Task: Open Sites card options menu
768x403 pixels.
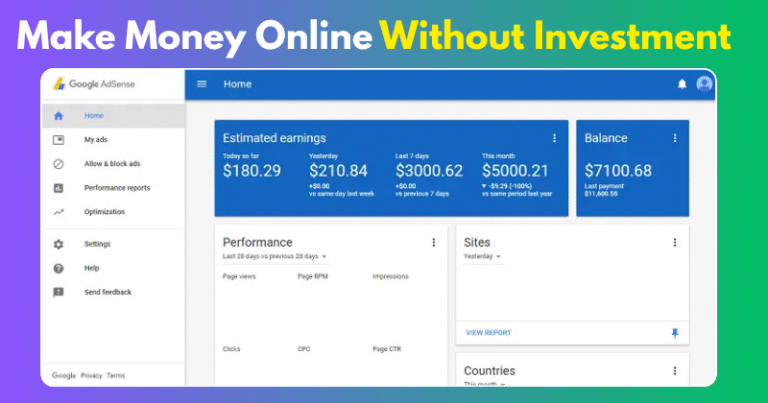Action: 674,242
